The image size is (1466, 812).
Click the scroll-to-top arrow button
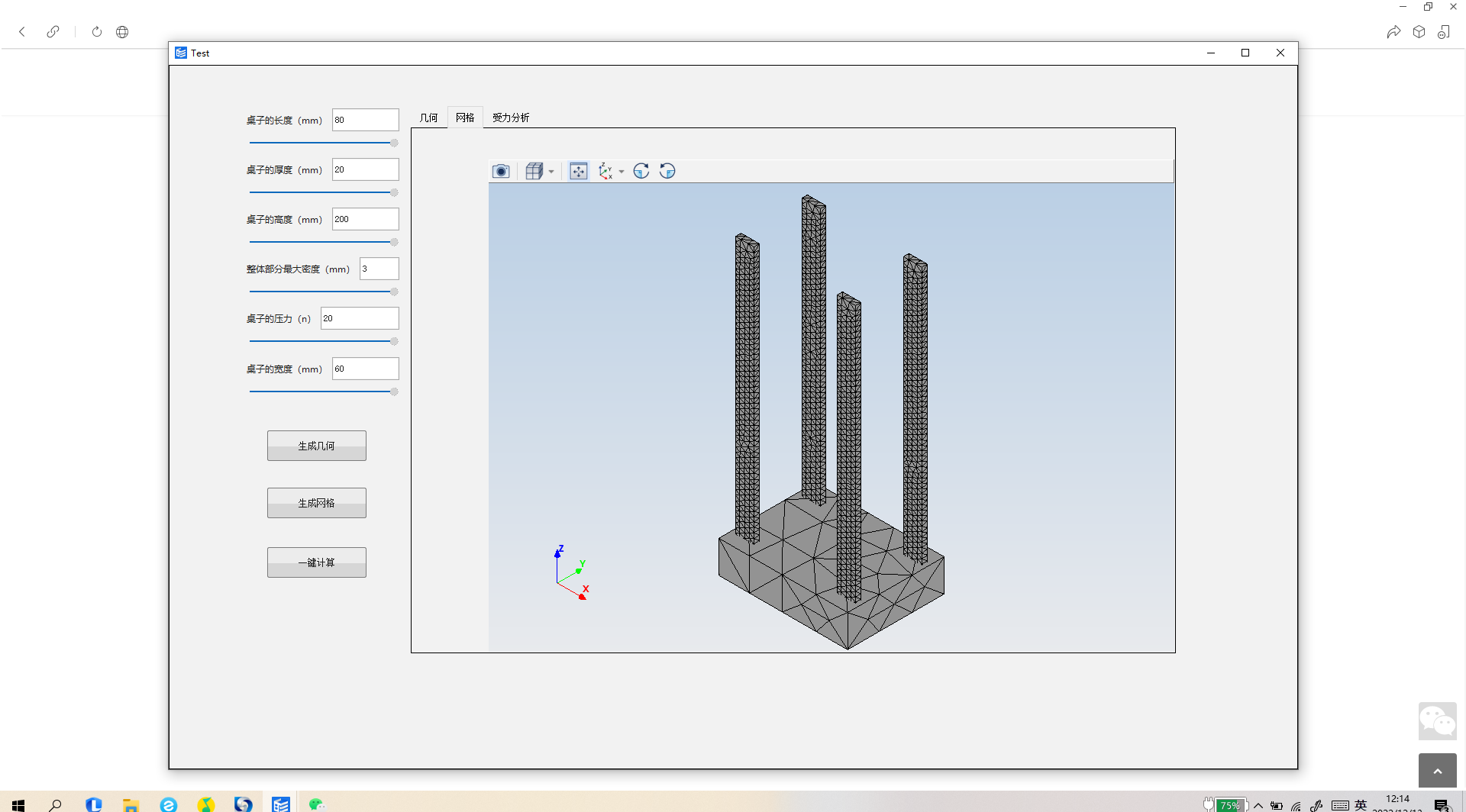[1438, 771]
